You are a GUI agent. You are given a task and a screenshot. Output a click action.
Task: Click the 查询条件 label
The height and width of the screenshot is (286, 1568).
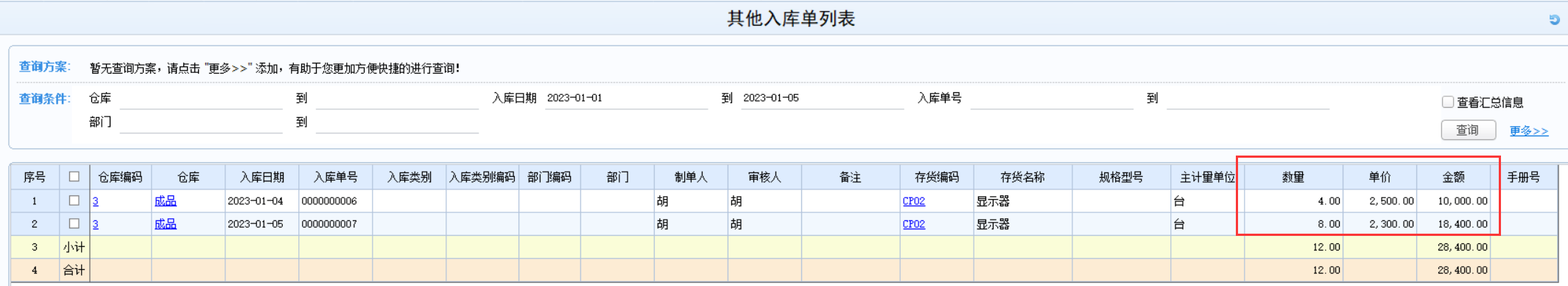[44, 99]
